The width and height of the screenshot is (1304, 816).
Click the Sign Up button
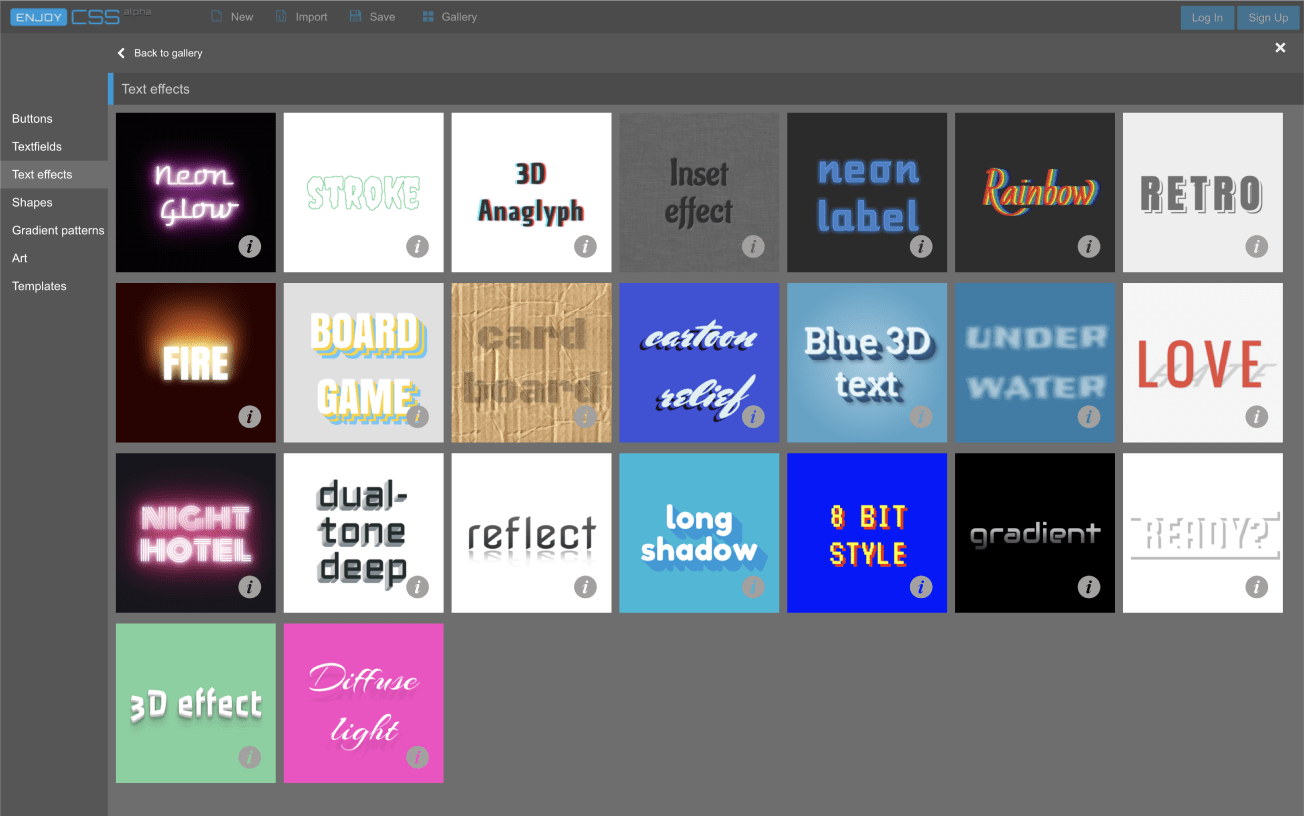click(x=1267, y=18)
